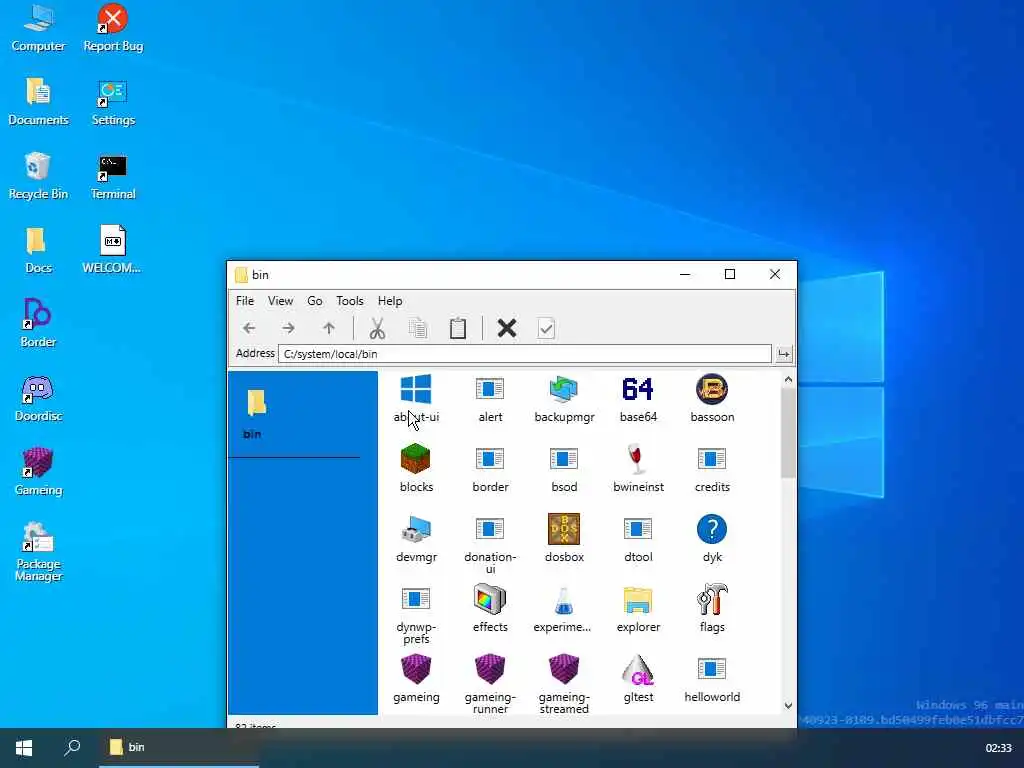Open the Package Manager desktop shortcut
Viewport: 1024px width, 768px height.
coord(39,552)
